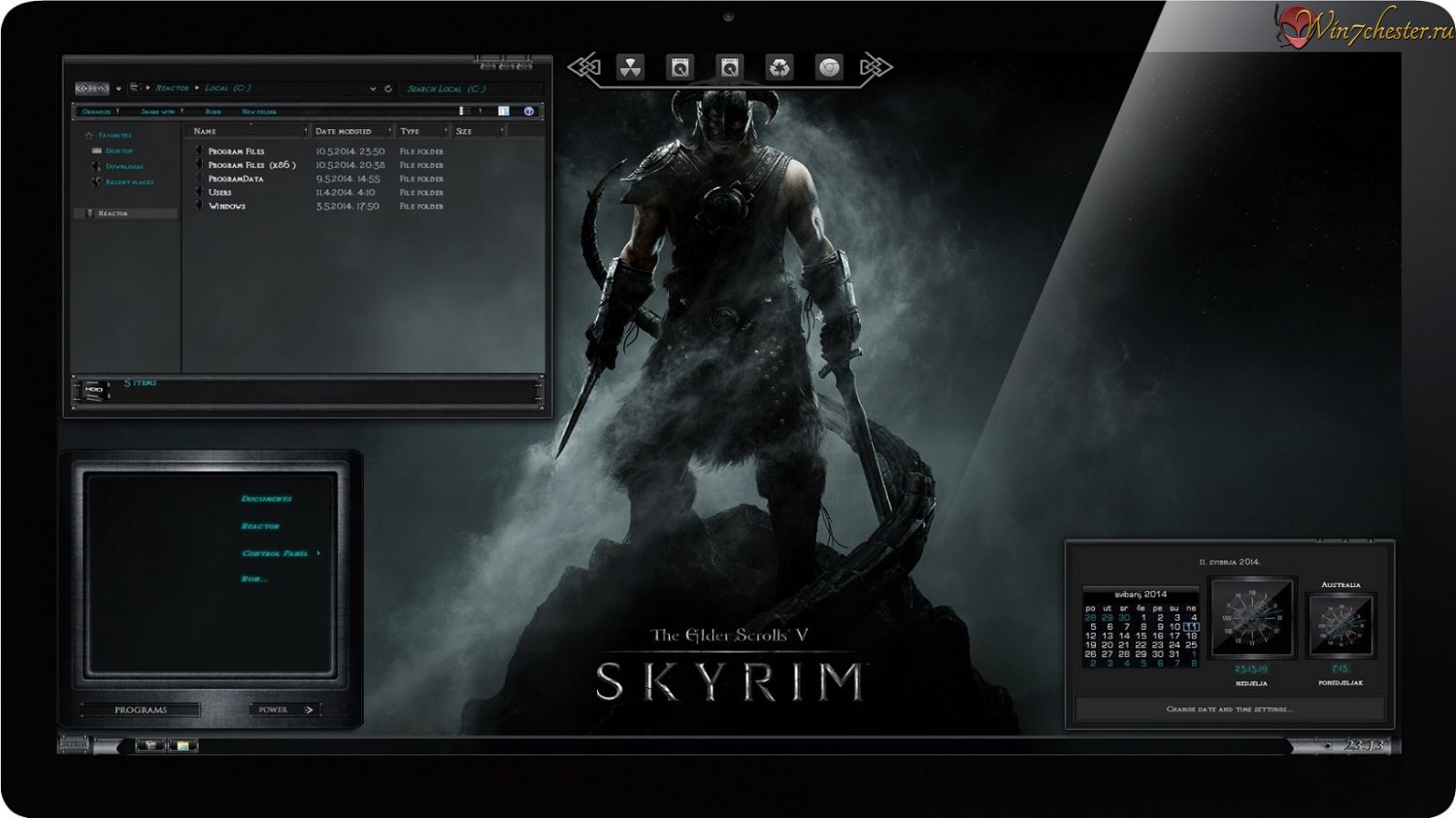
Task: Click the radiation icon in the top dock
Action: [x=631, y=67]
